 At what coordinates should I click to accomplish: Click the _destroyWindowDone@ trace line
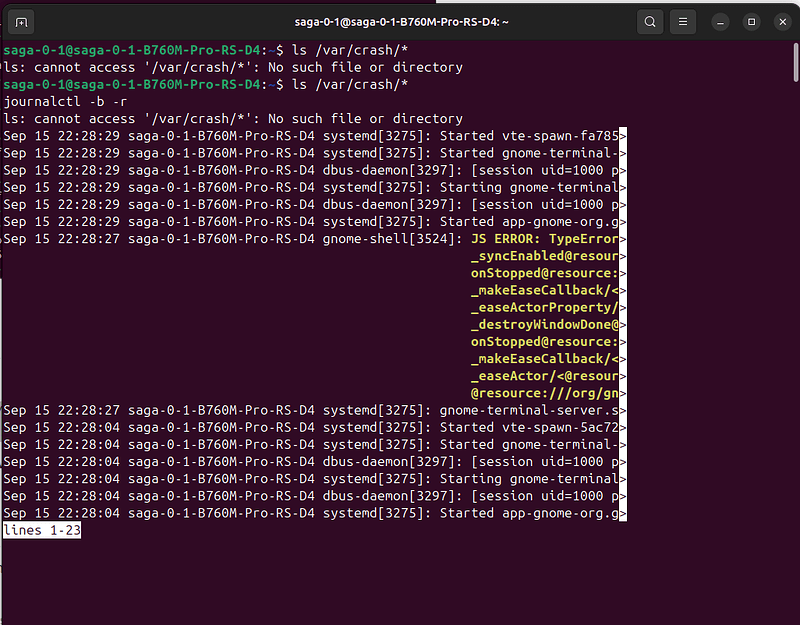pos(545,324)
